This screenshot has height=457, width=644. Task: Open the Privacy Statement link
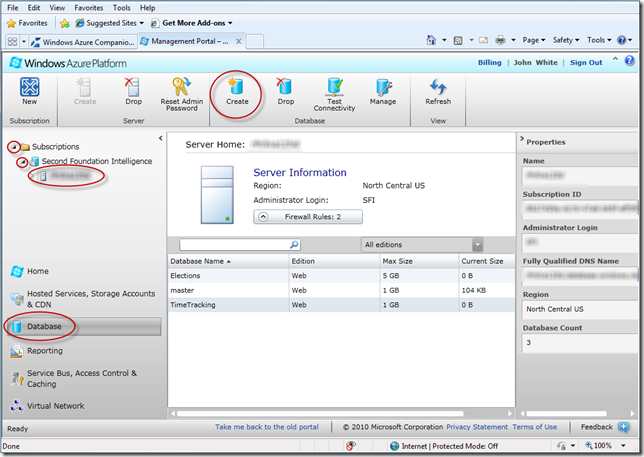pyautogui.click(x=477, y=427)
